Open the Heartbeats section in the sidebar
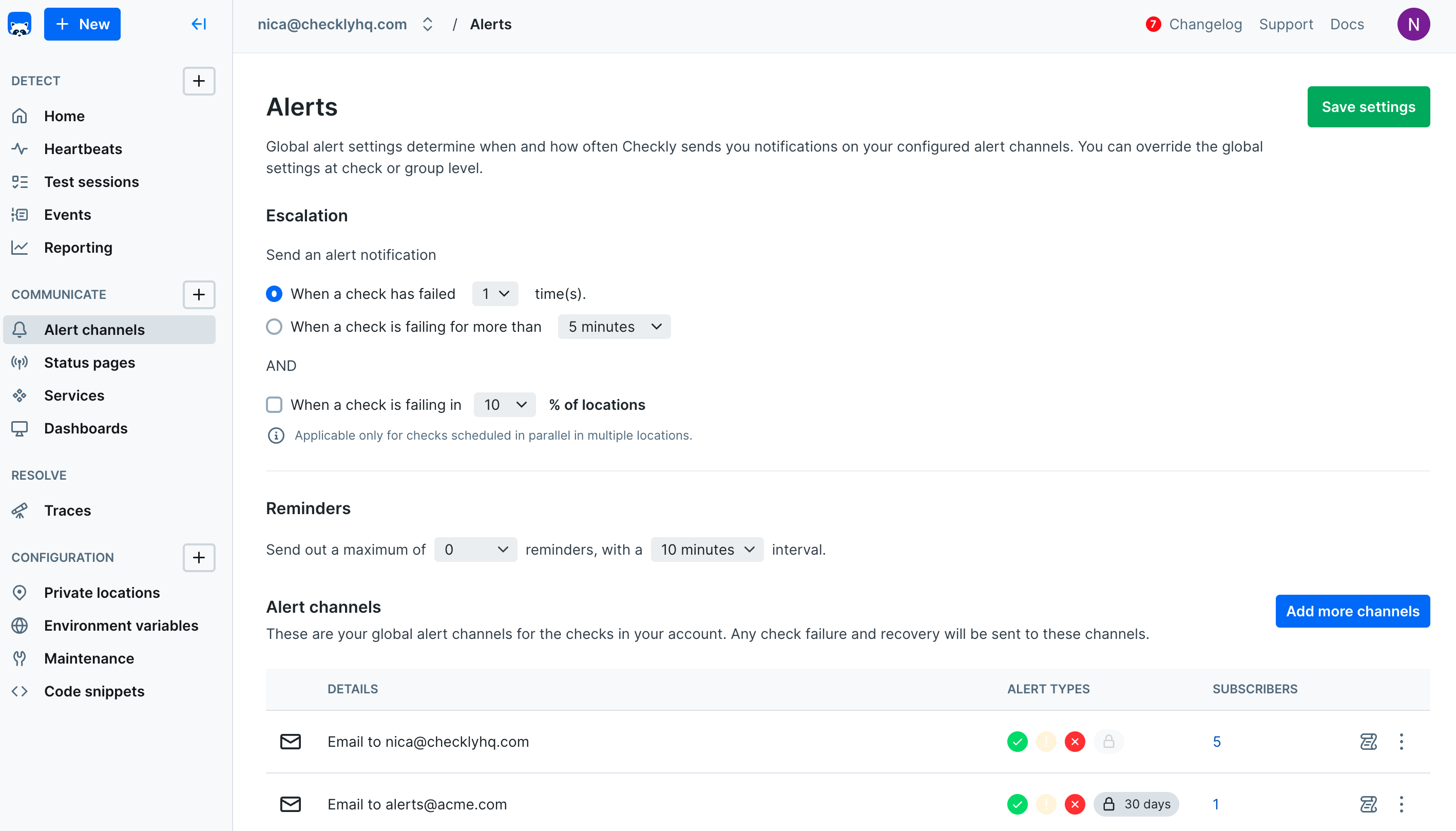 click(83, 148)
